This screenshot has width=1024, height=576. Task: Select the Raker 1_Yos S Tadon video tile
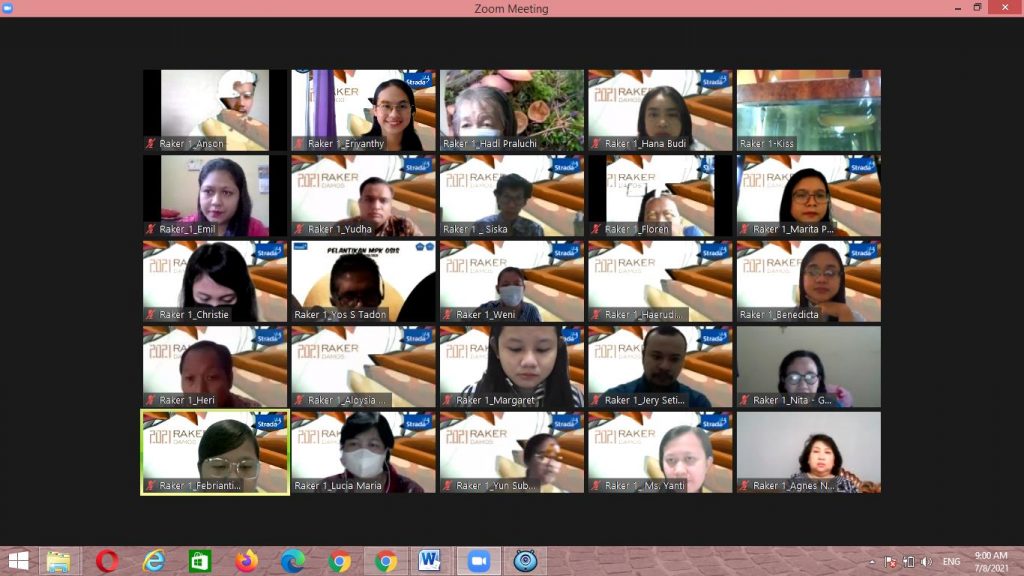[x=363, y=281]
